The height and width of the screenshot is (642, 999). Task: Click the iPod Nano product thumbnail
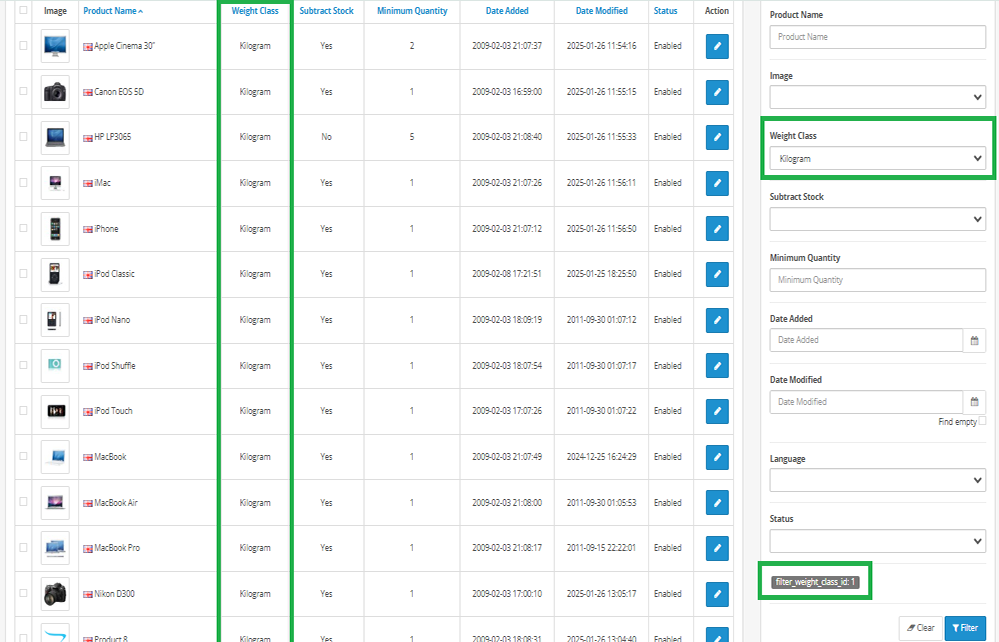55,320
